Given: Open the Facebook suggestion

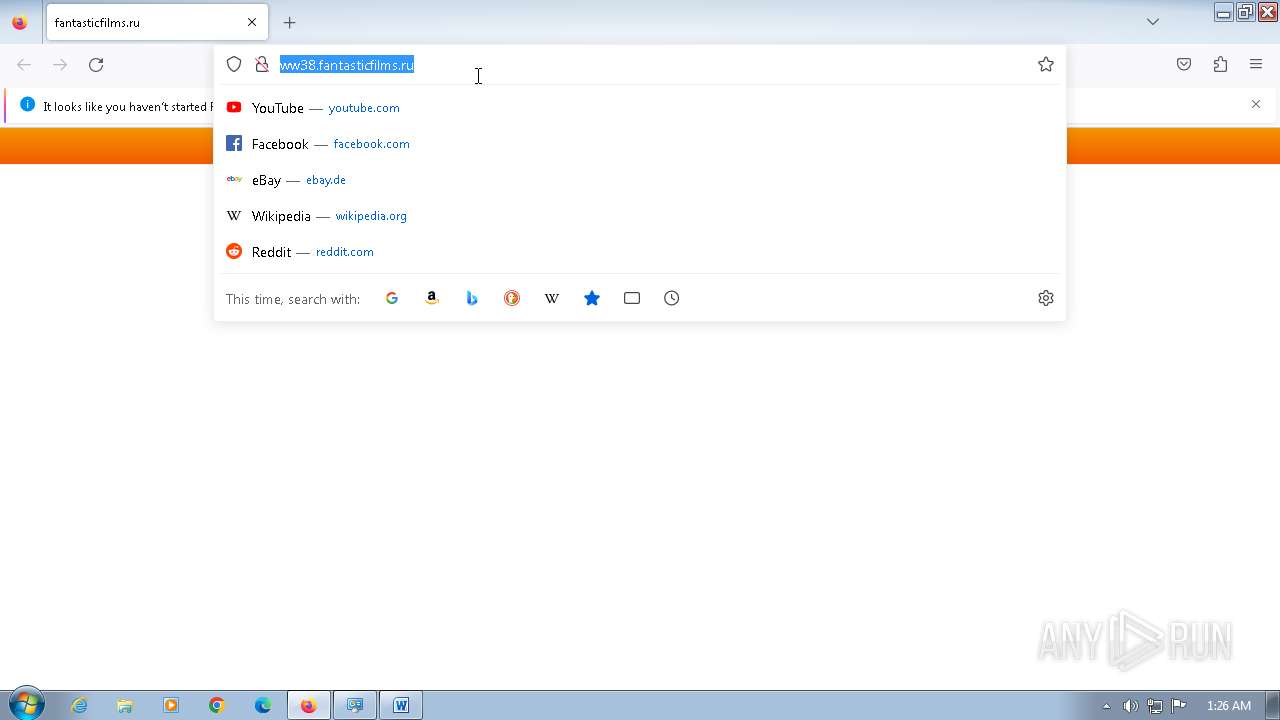Looking at the screenshot, I should 640,144.
